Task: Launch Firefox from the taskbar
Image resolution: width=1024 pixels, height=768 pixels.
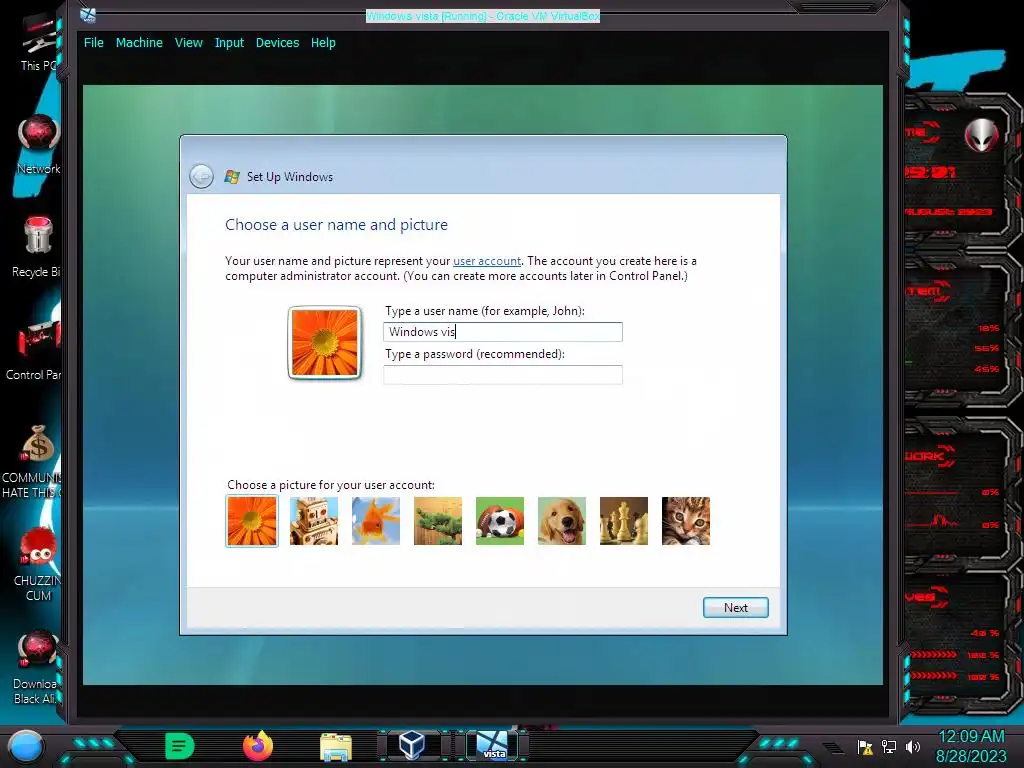Action: tap(258, 746)
